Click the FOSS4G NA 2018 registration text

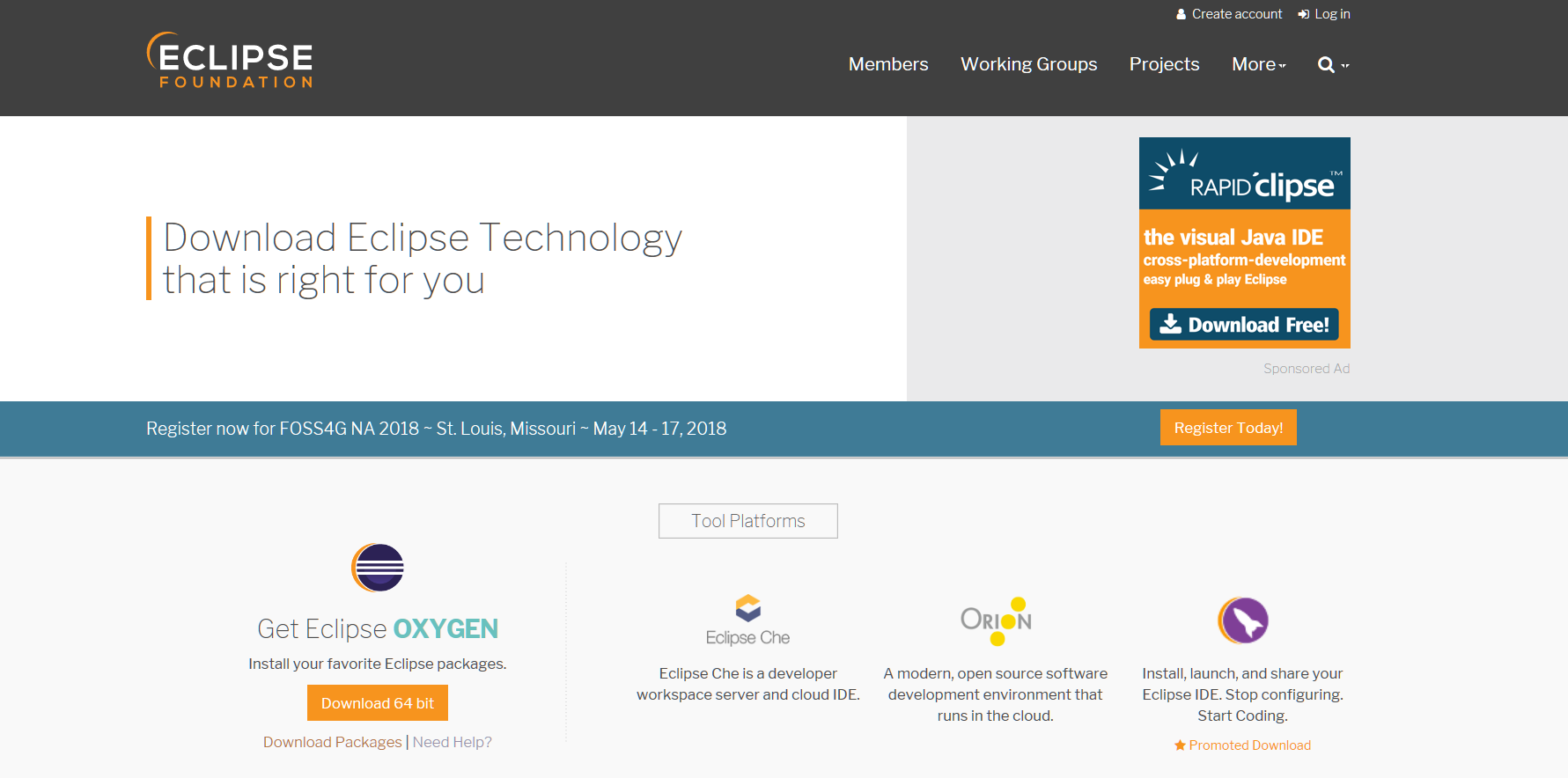[x=437, y=429]
